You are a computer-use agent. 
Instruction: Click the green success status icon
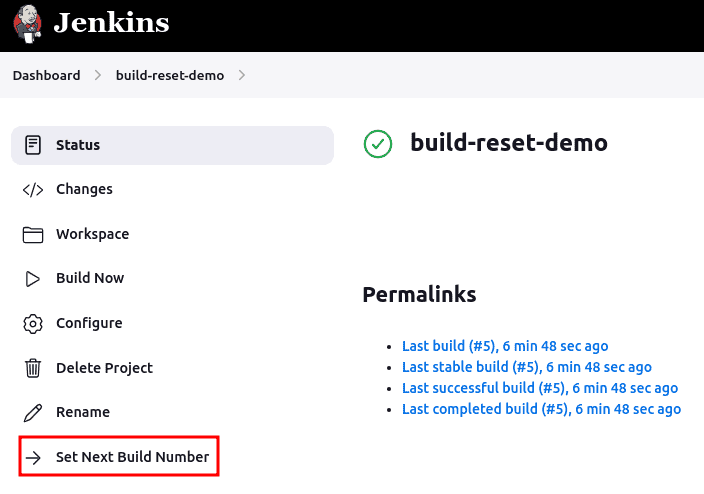point(378,144)
